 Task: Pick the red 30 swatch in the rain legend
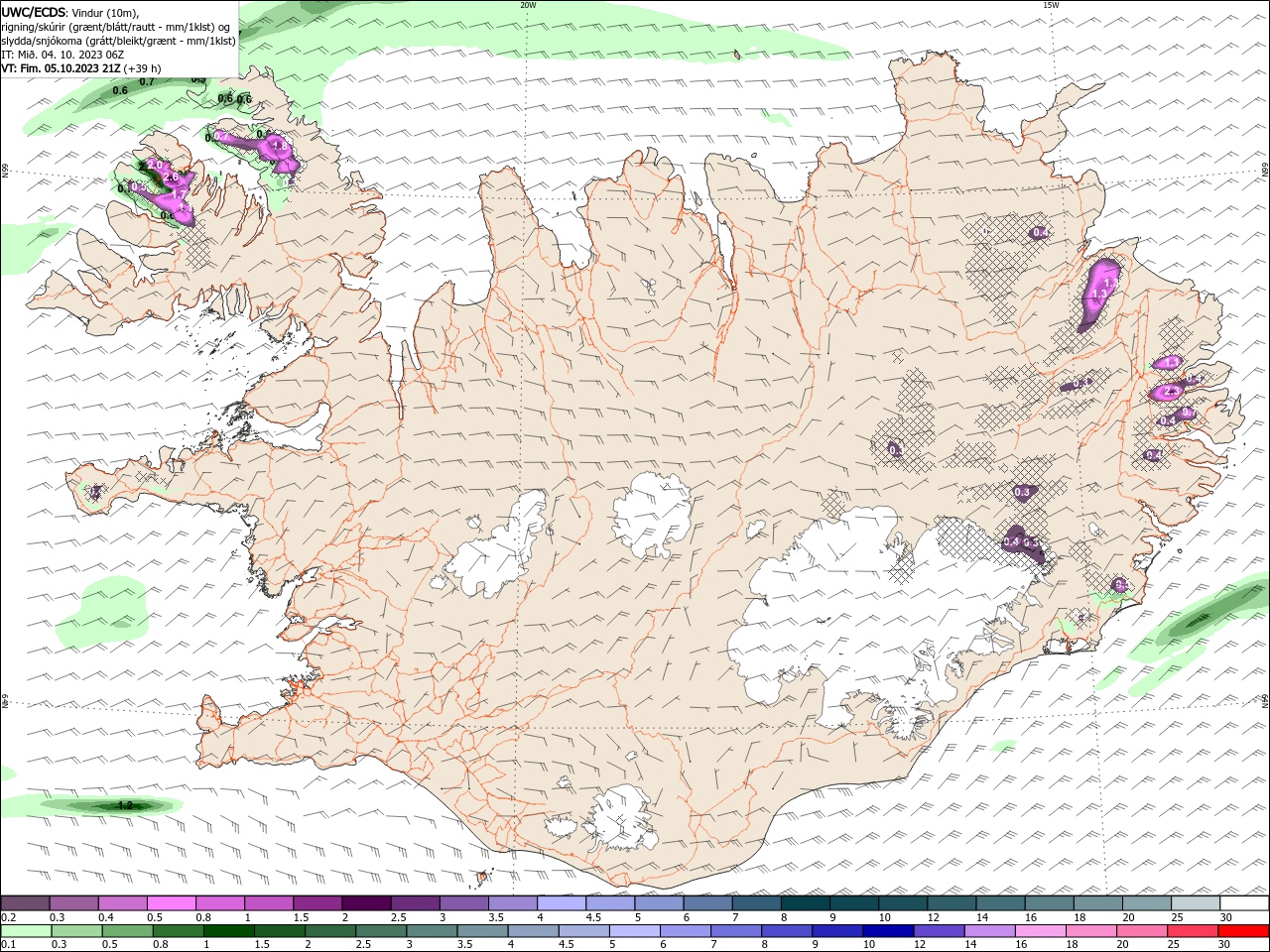point(1242,931)
